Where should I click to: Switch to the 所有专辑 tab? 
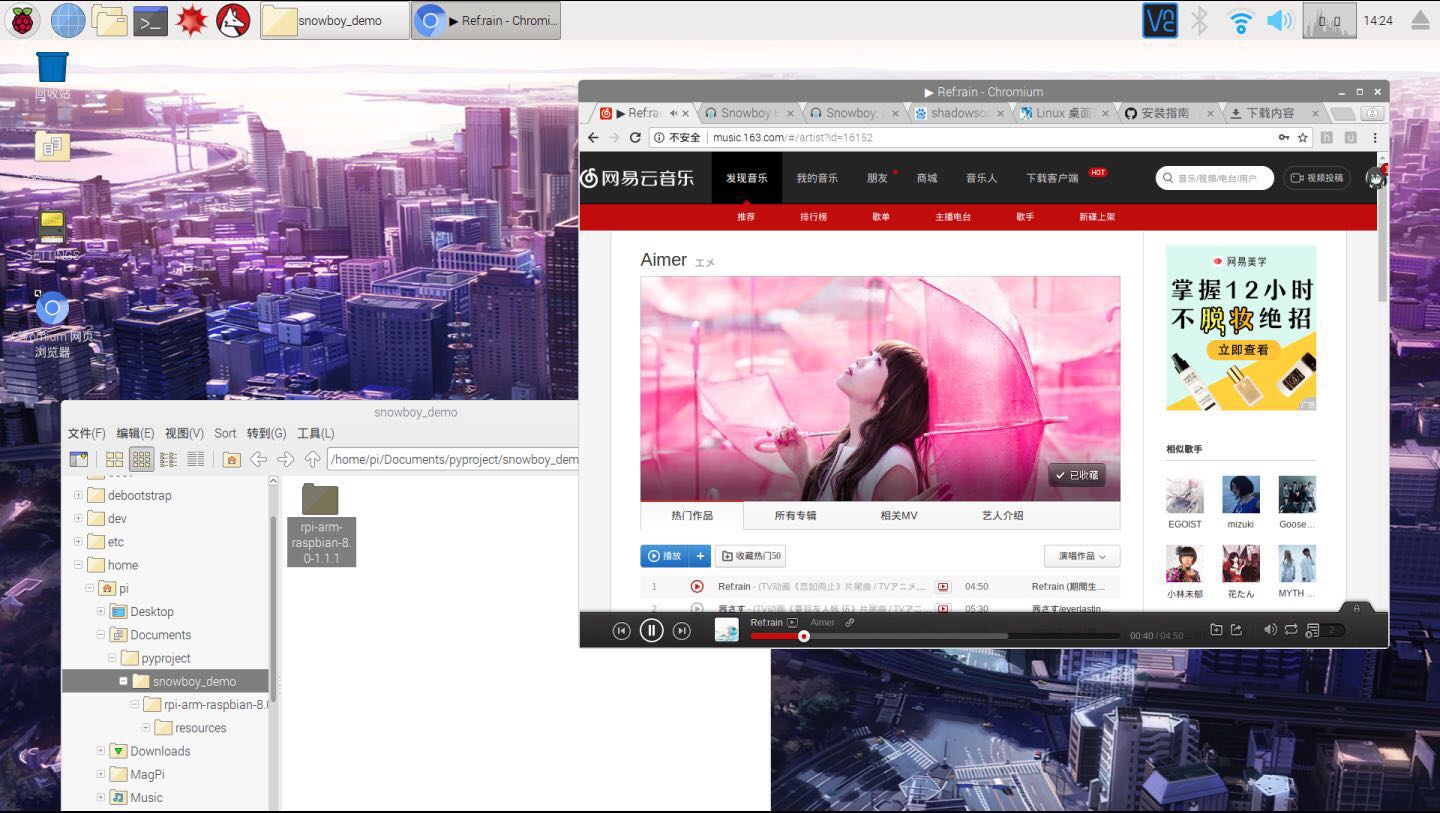(x=795, y=515)
